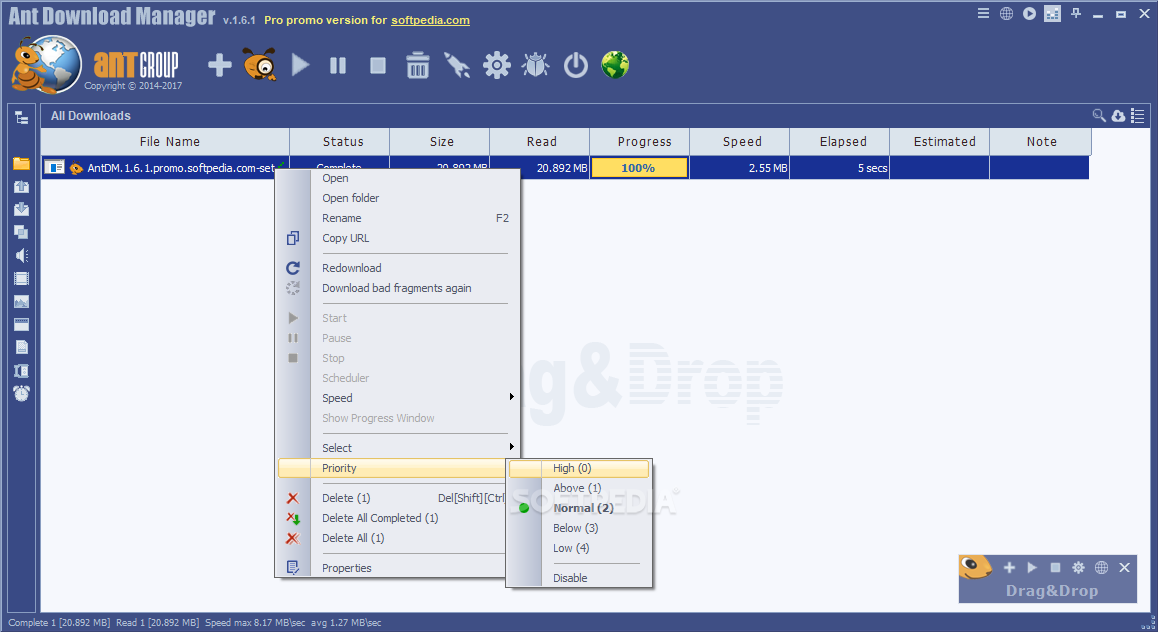Choose Disable in the priority submenu
The image size is (1158, 632).
(x=579, y=578)
